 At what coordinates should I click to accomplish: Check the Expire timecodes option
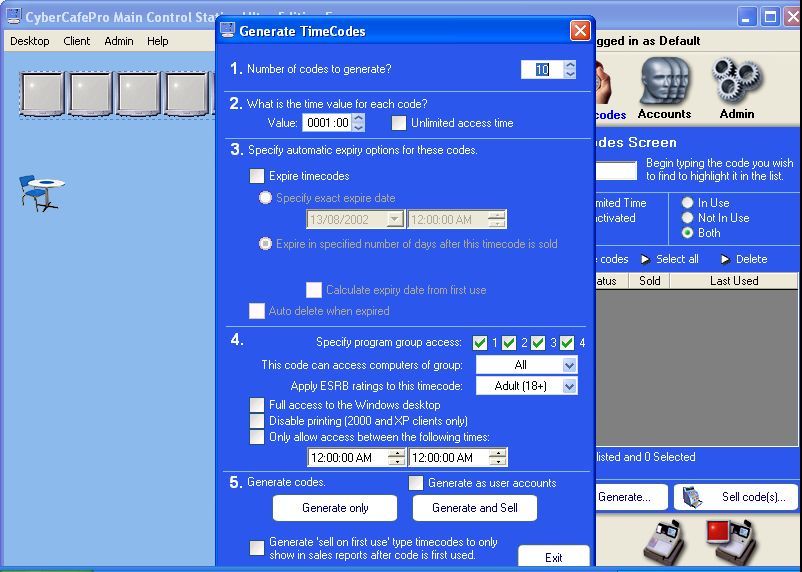(x=257, y=176)
